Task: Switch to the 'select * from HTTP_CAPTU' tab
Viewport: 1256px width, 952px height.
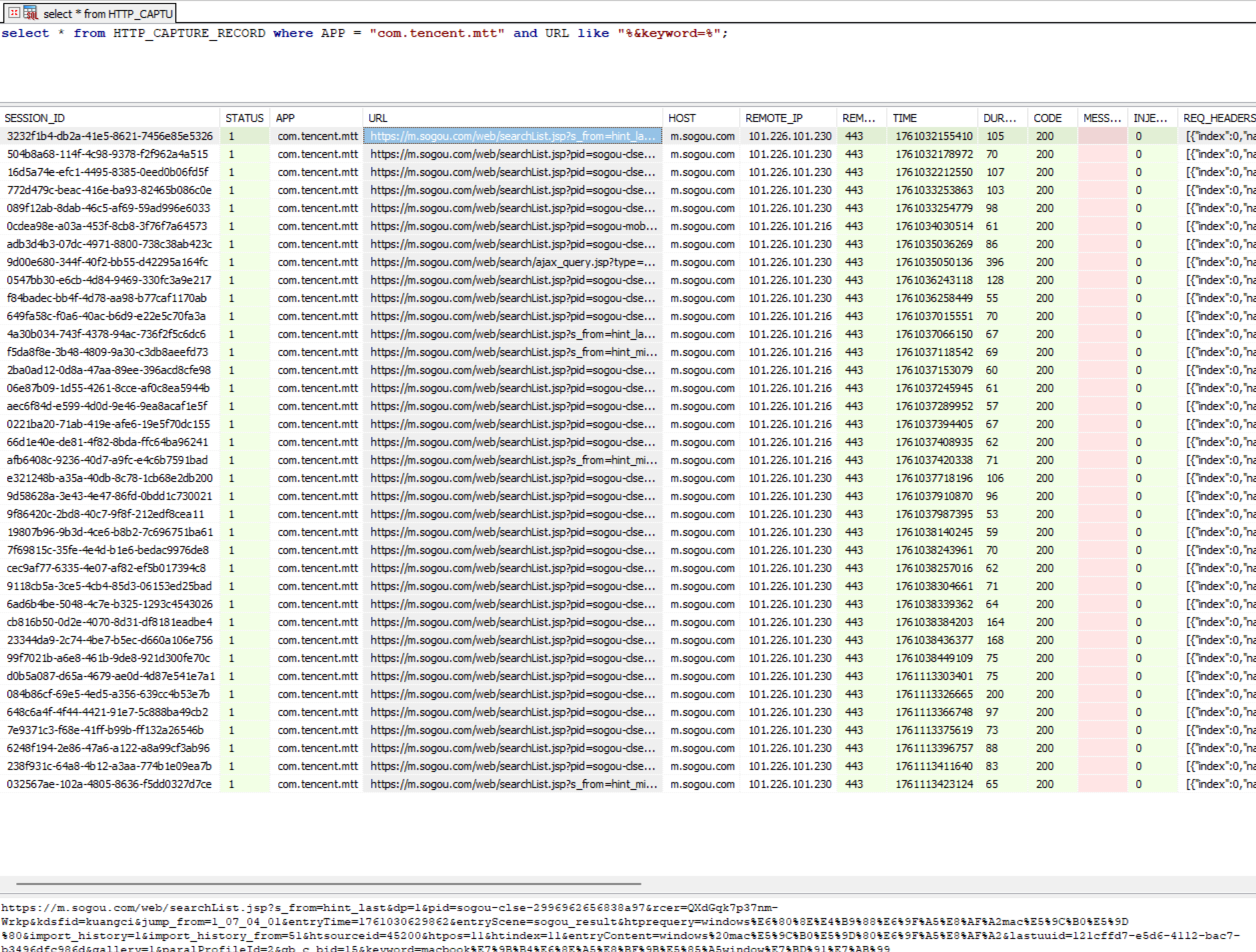Action: (107, 14)
